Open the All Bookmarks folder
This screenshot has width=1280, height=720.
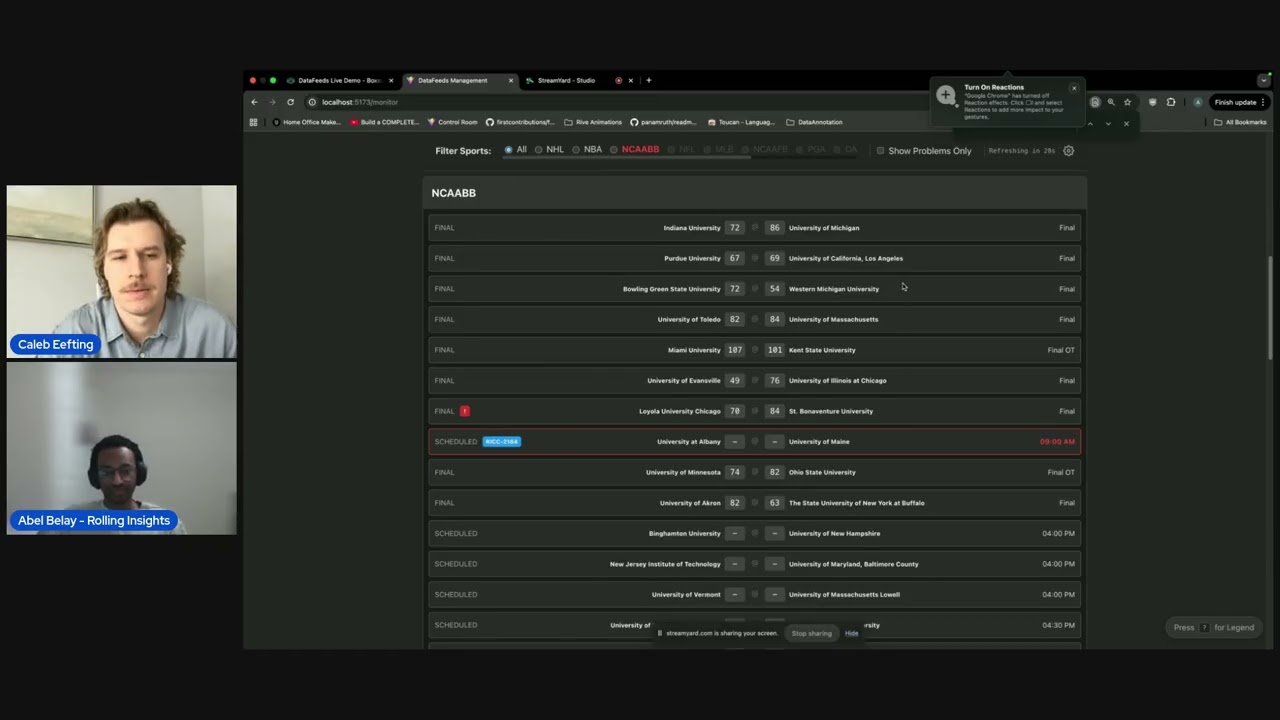1240,122
